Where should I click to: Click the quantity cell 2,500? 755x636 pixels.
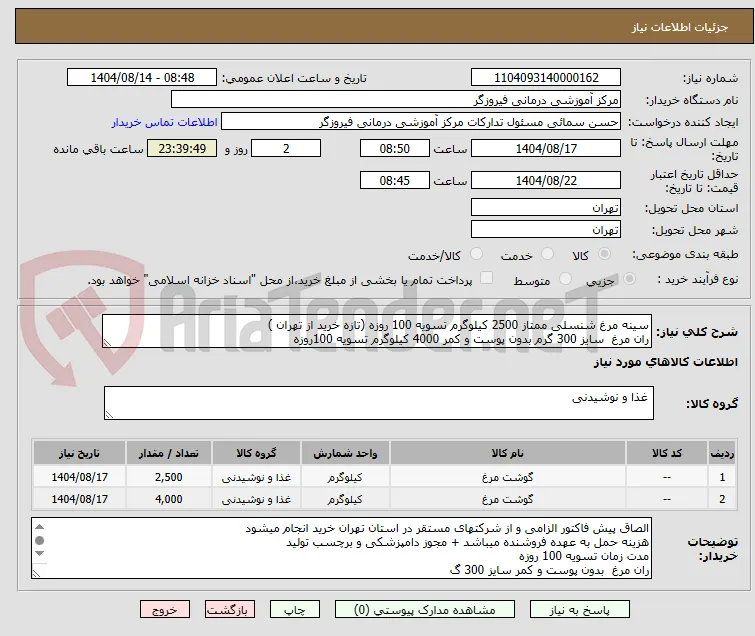coord(169,477)
